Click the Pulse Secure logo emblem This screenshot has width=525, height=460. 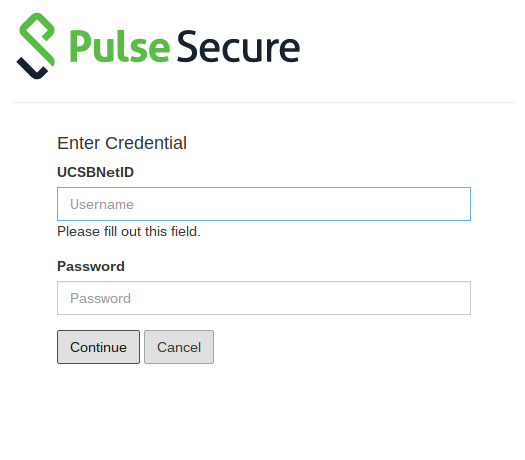35,46
